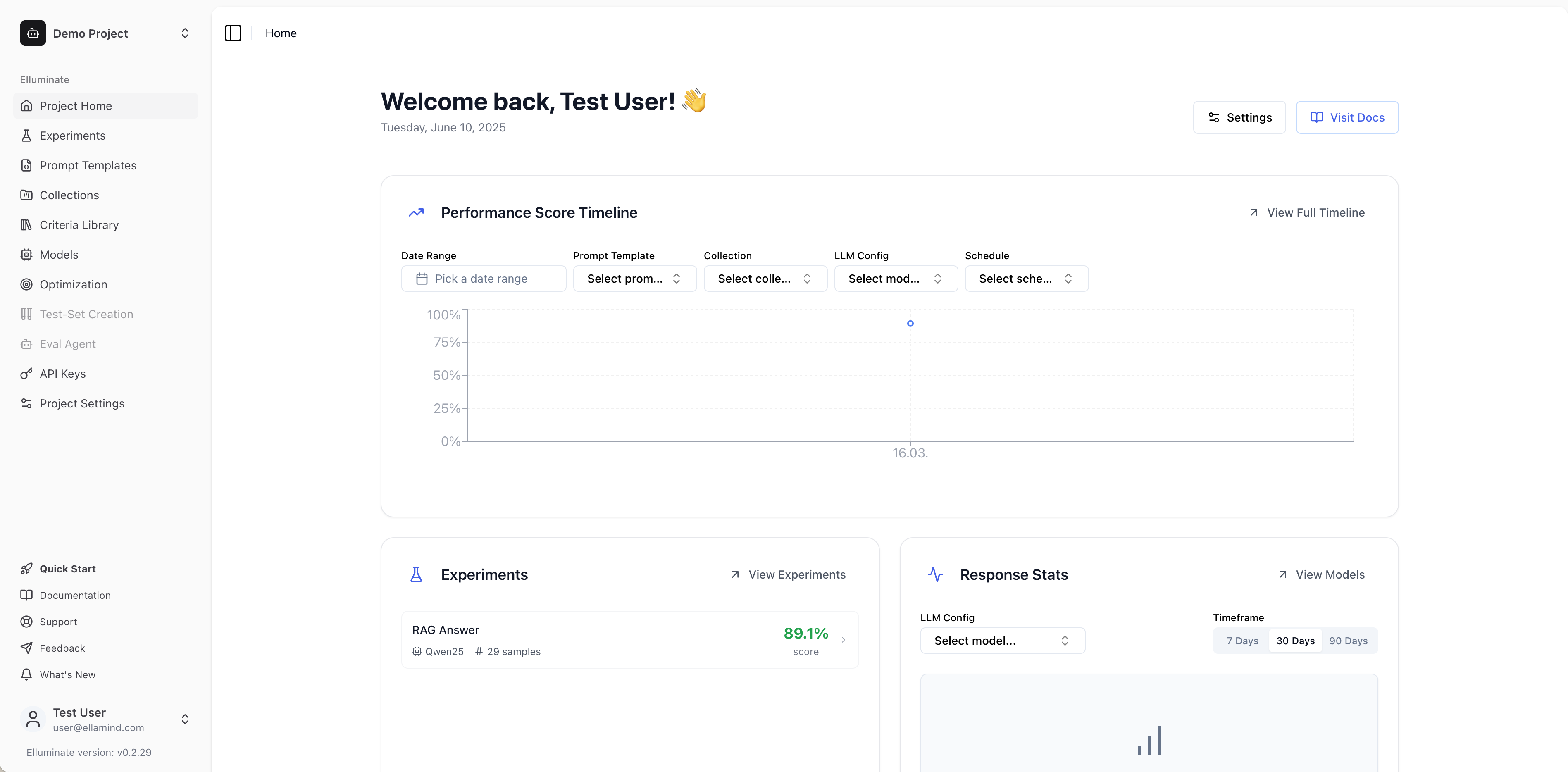This screenshot has height=772, width=1568.
Task: Click Support in the sidebar footer
Action: point(105,622)
